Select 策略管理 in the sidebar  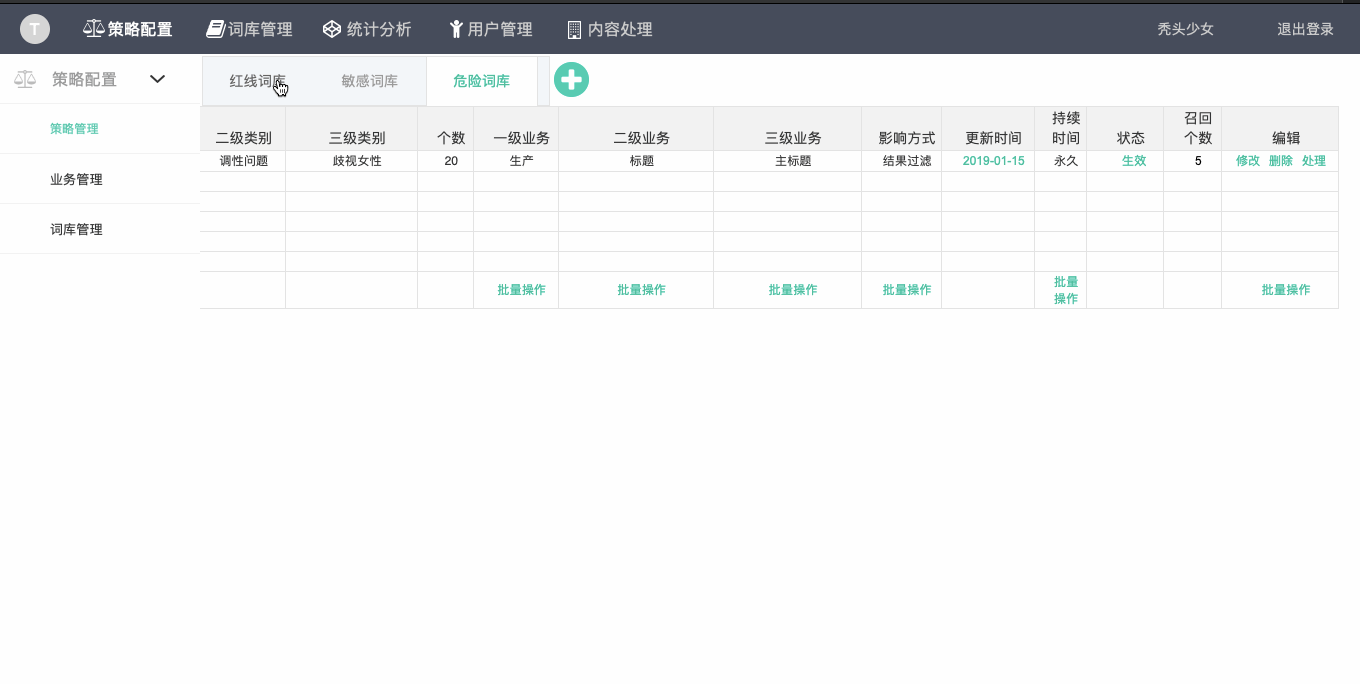tap(74, 129)
